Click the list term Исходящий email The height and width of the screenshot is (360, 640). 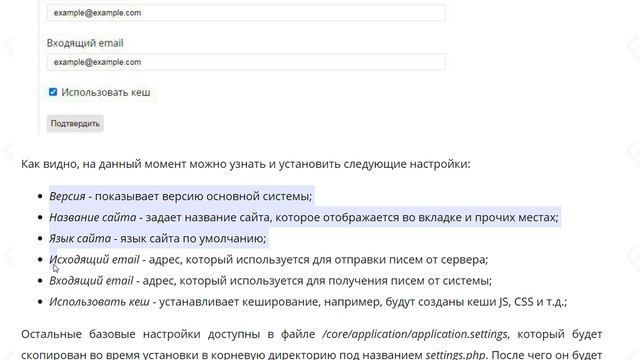point(94,260)
